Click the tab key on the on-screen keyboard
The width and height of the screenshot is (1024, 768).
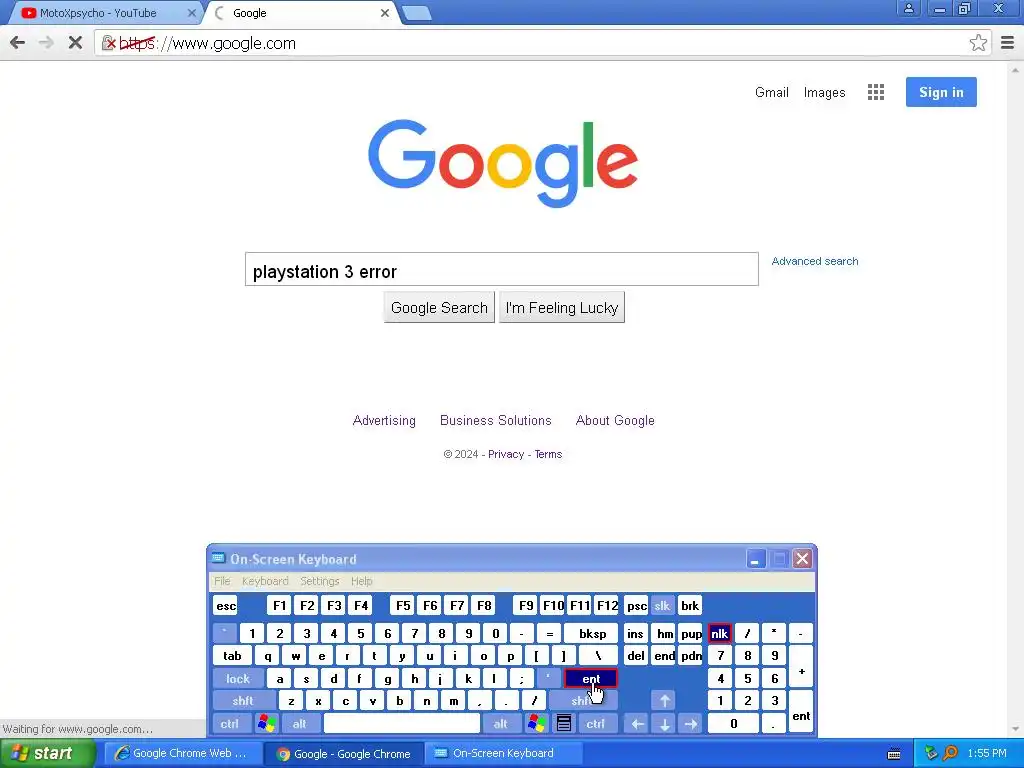coord(232,656)
